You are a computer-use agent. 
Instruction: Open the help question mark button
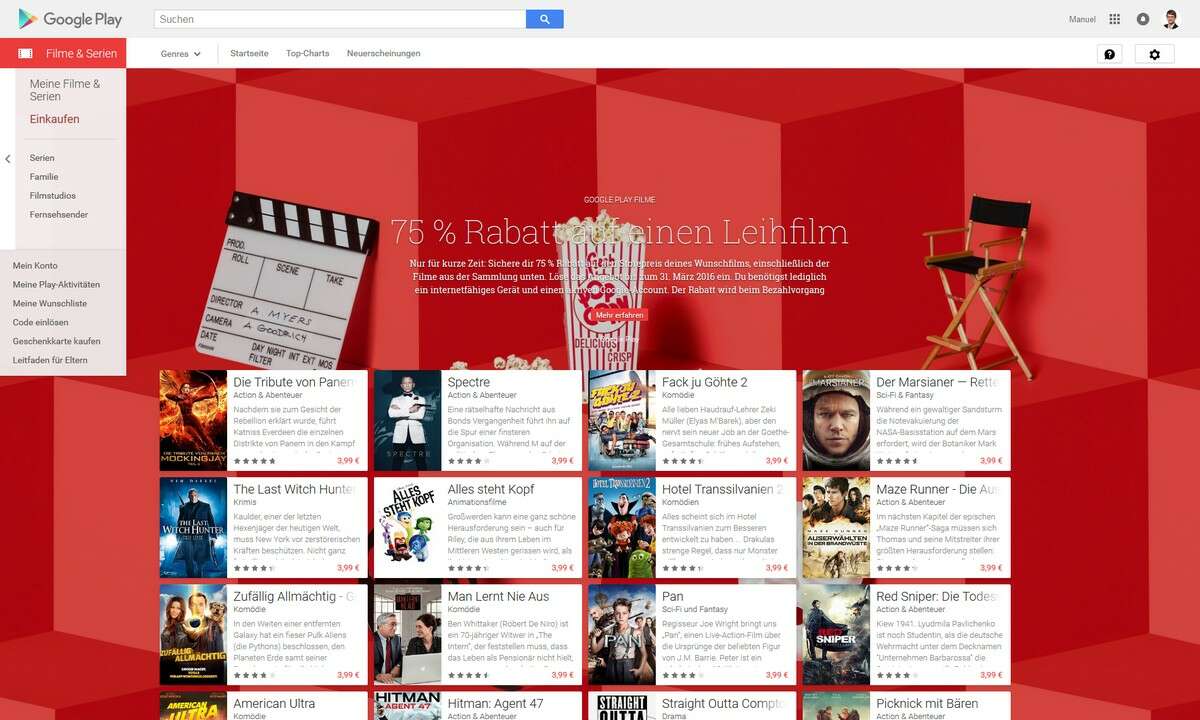pos(1109,54)
